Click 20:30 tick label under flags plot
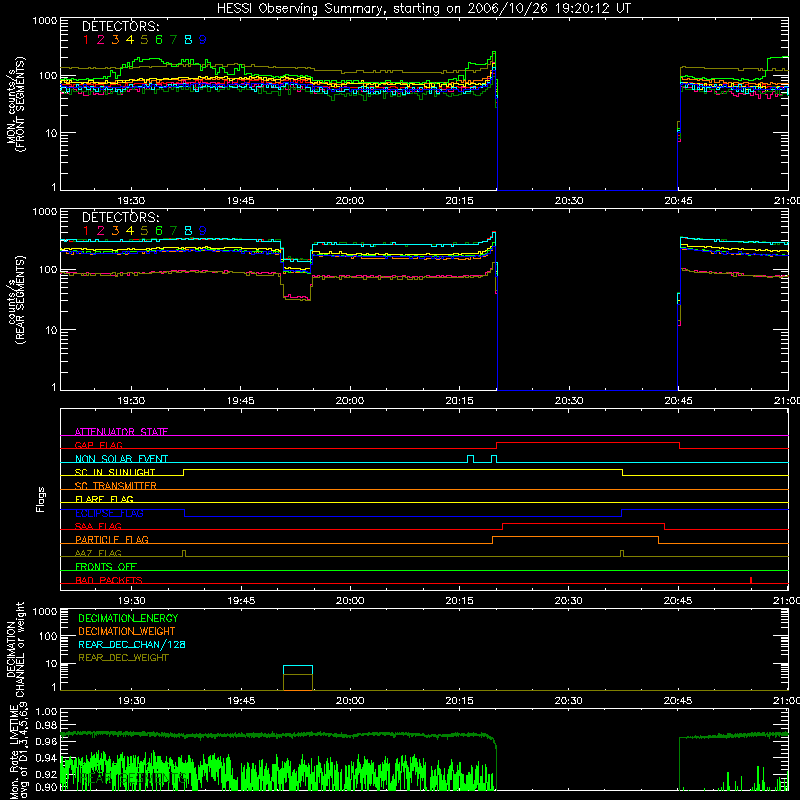This screenshot has height=800, width=800. (x=568, y=601)
